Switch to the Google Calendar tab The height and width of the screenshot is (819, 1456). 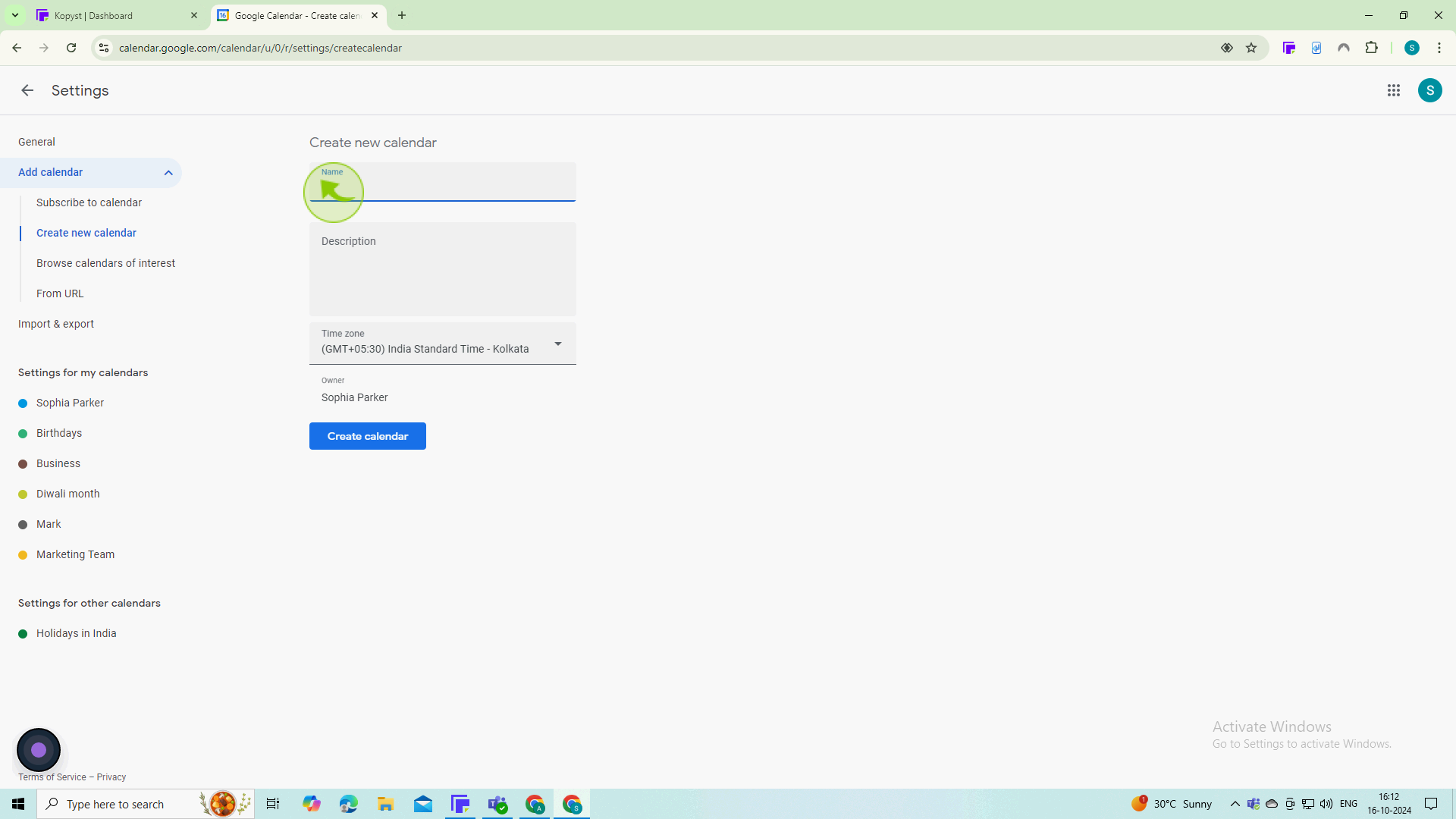pyautogui.click(x=298, y=15)
